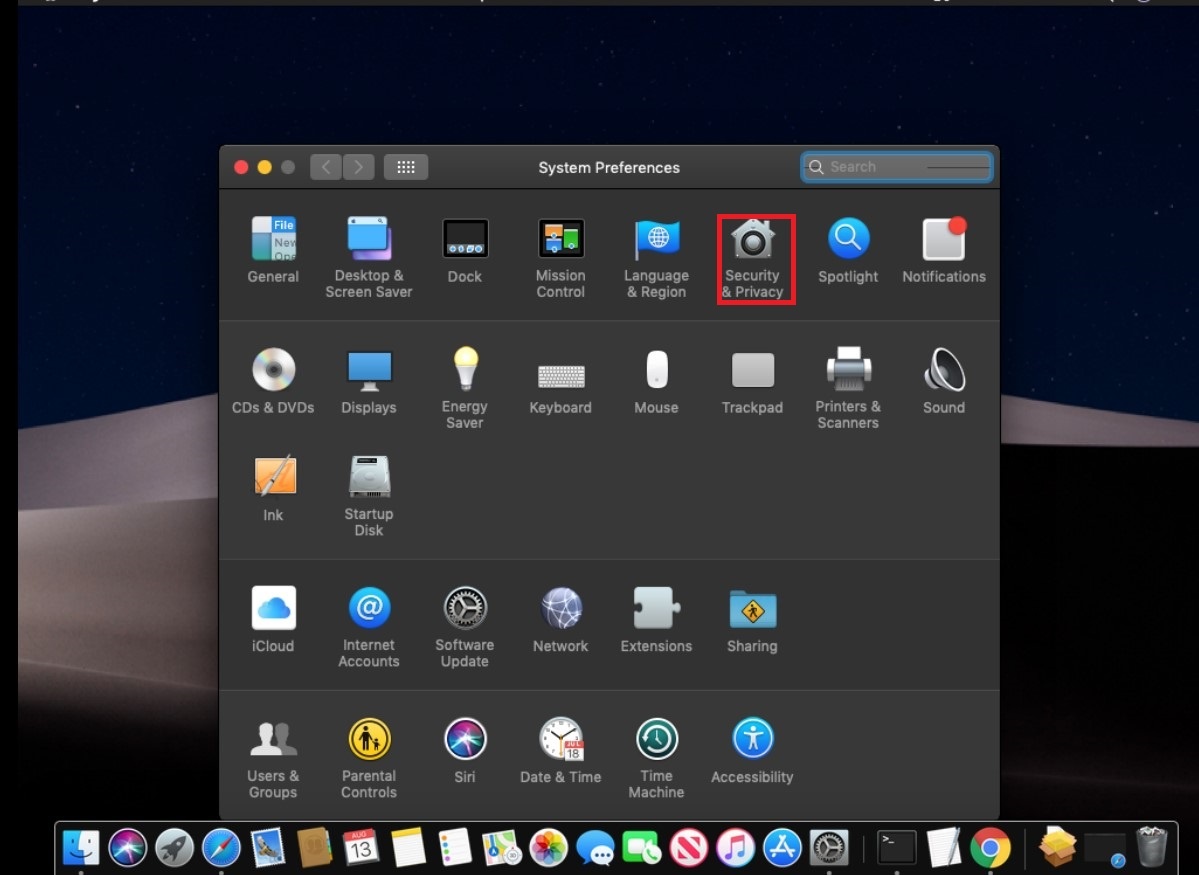Open Photos from the Dock
The image size is (1199, 875).
click(548, 847)
